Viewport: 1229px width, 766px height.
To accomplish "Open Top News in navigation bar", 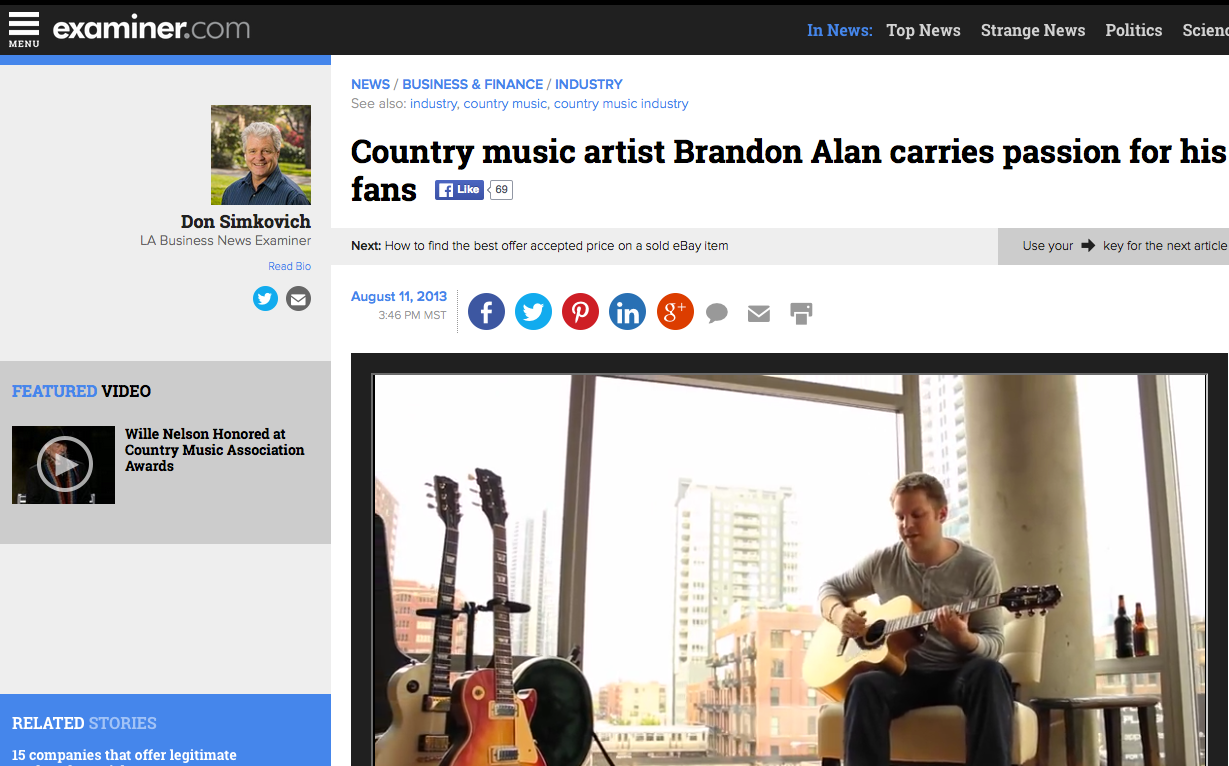I will (x=923, y=30).
